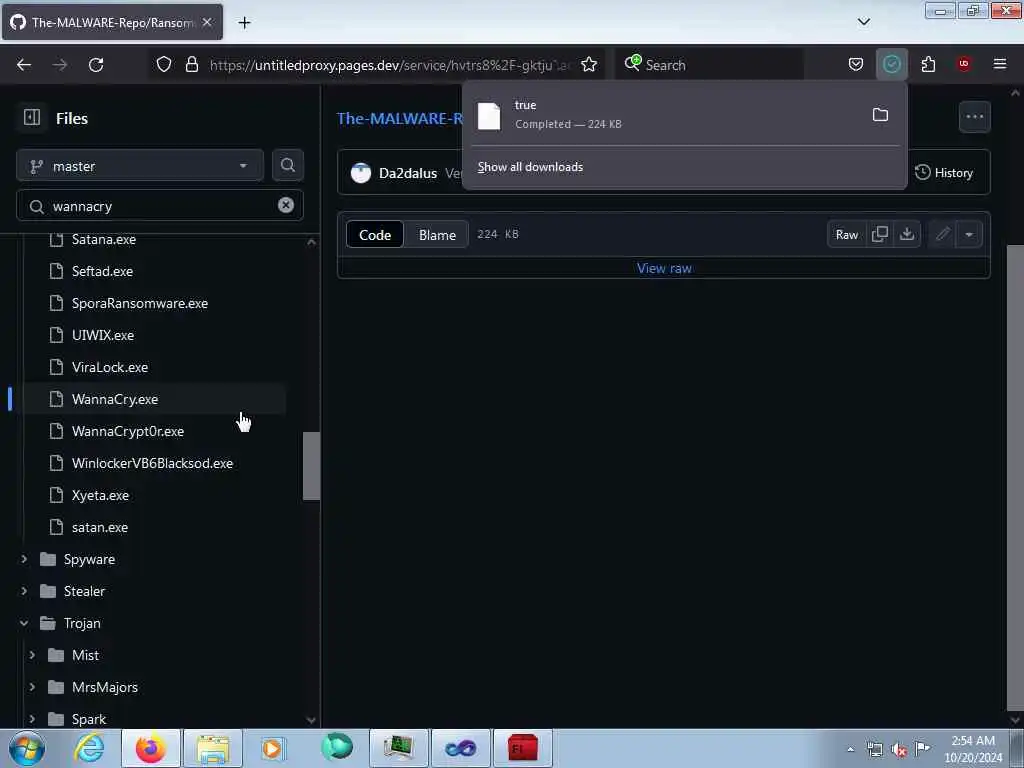Viewport: 1024px width, 768px height.
Task: Open WinlockerVB6Blacksod.exe file
Action: point(154,463)
